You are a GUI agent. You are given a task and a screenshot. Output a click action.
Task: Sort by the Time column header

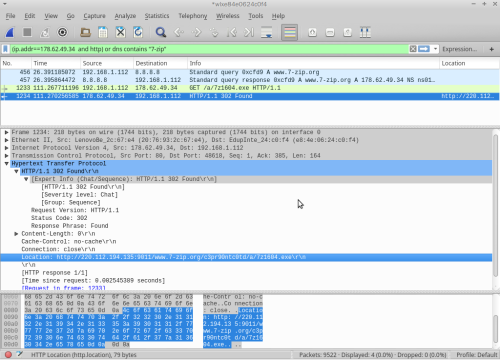click(56, 63)
